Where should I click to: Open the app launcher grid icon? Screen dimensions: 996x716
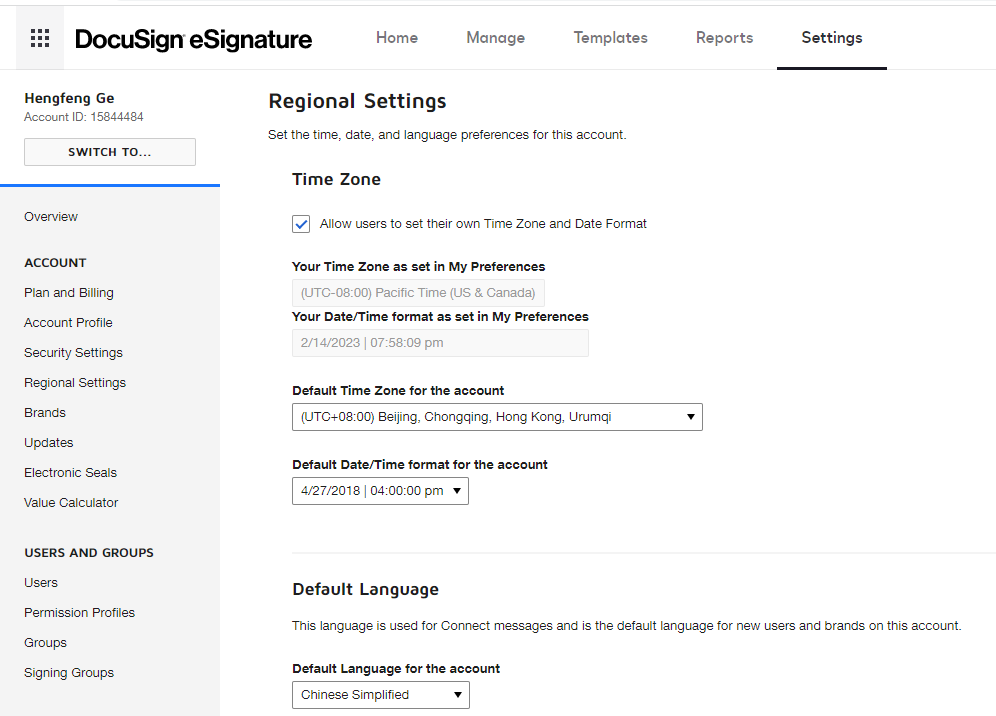tap(40, 39)
